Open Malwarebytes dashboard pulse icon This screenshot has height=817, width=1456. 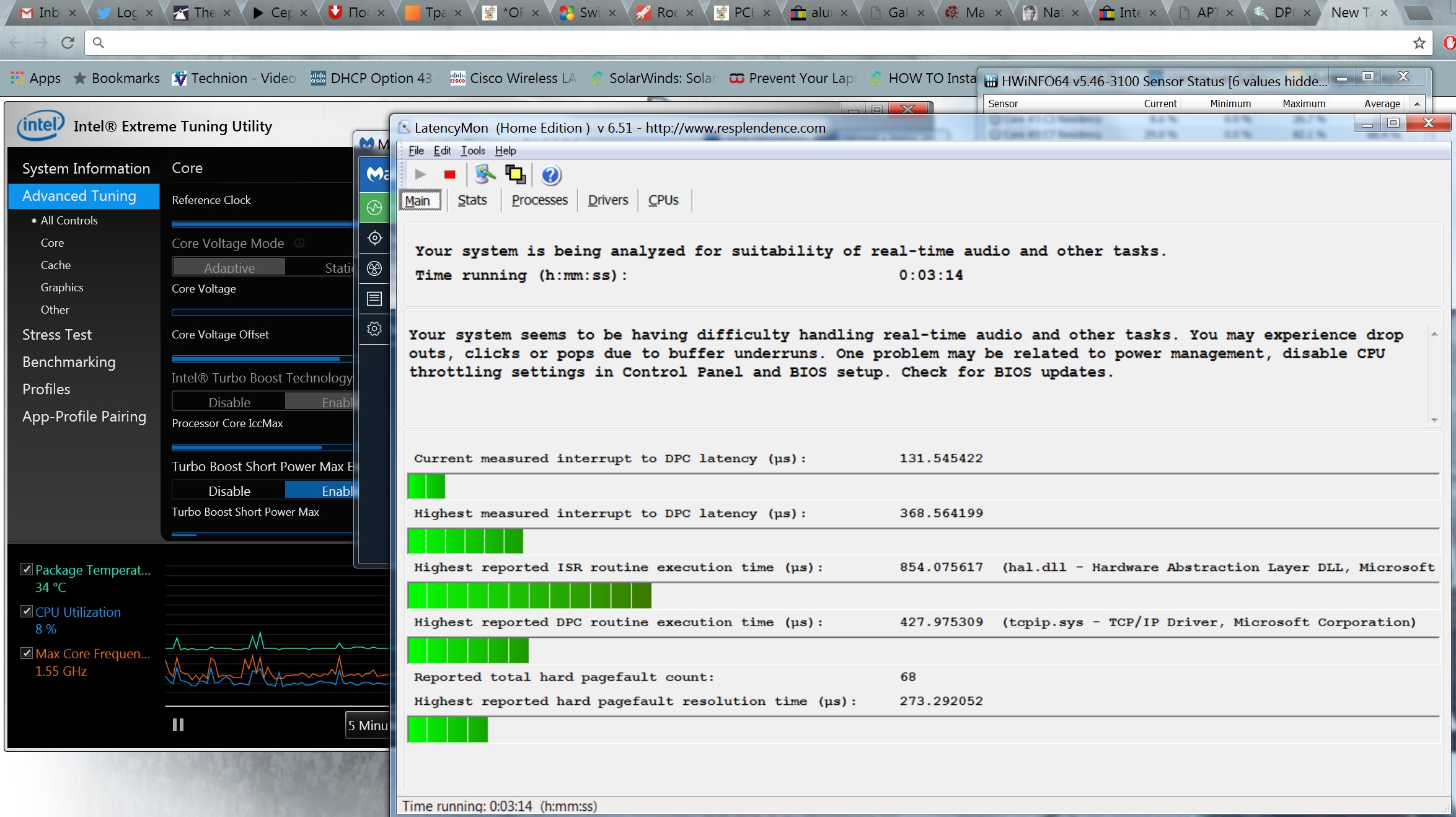(x=374, y=208)
